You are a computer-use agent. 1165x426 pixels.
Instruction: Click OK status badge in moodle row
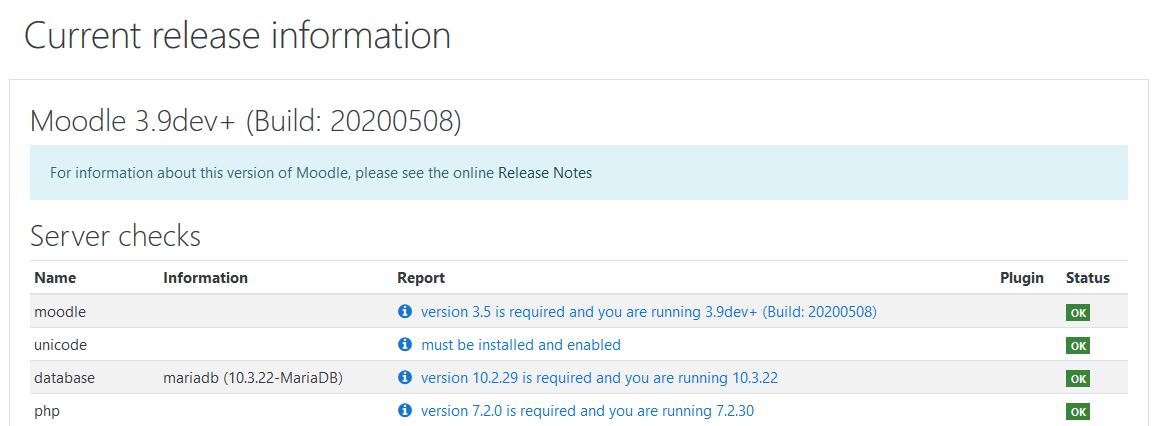coord(1078,313)
